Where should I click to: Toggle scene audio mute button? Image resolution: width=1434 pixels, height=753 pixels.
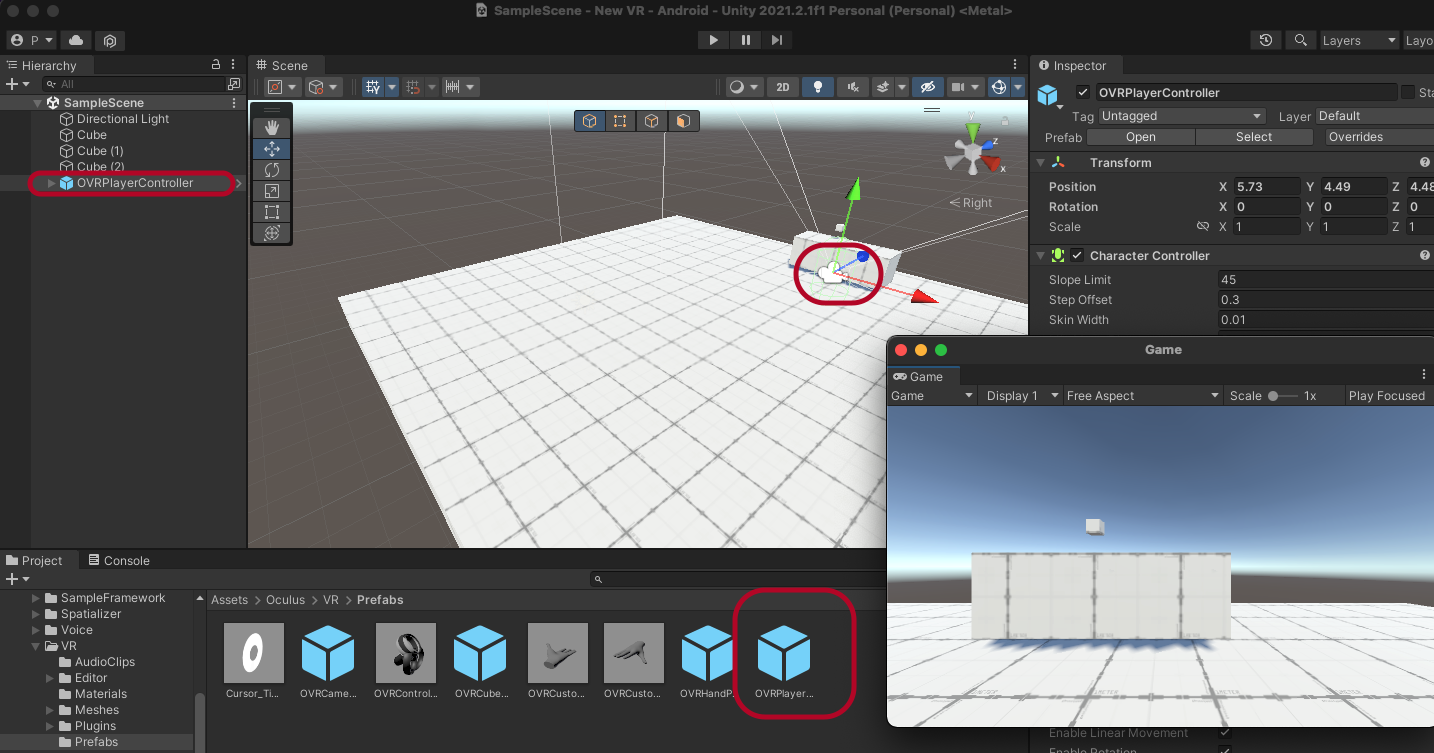853,87
